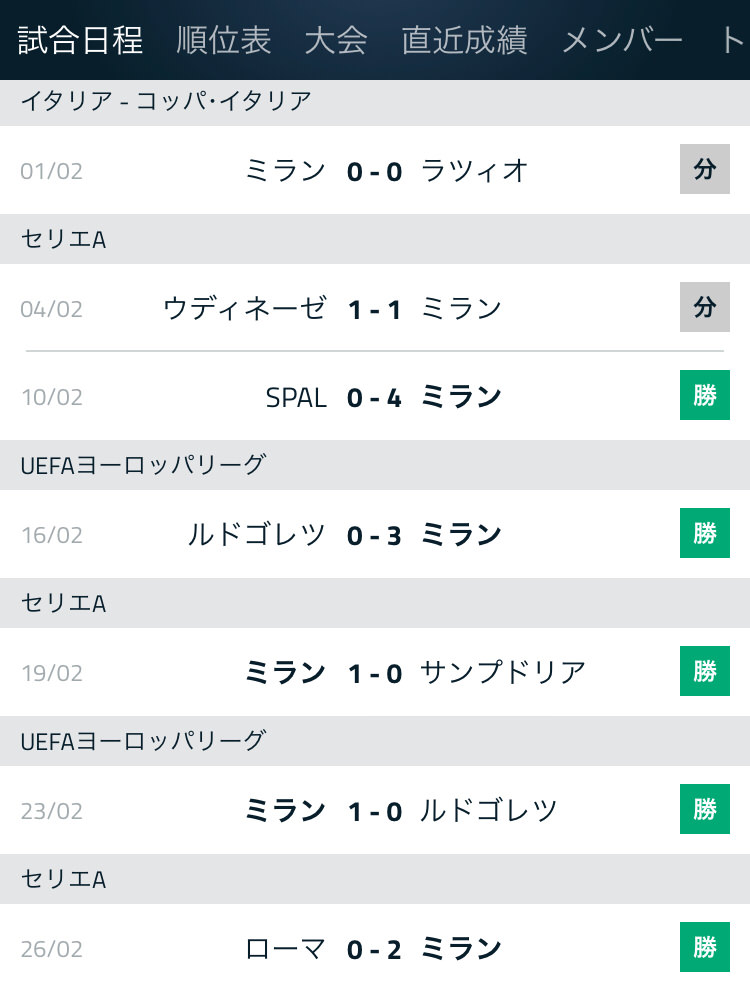Click the 勝 badge for SPAL match

tap(705, 395)
